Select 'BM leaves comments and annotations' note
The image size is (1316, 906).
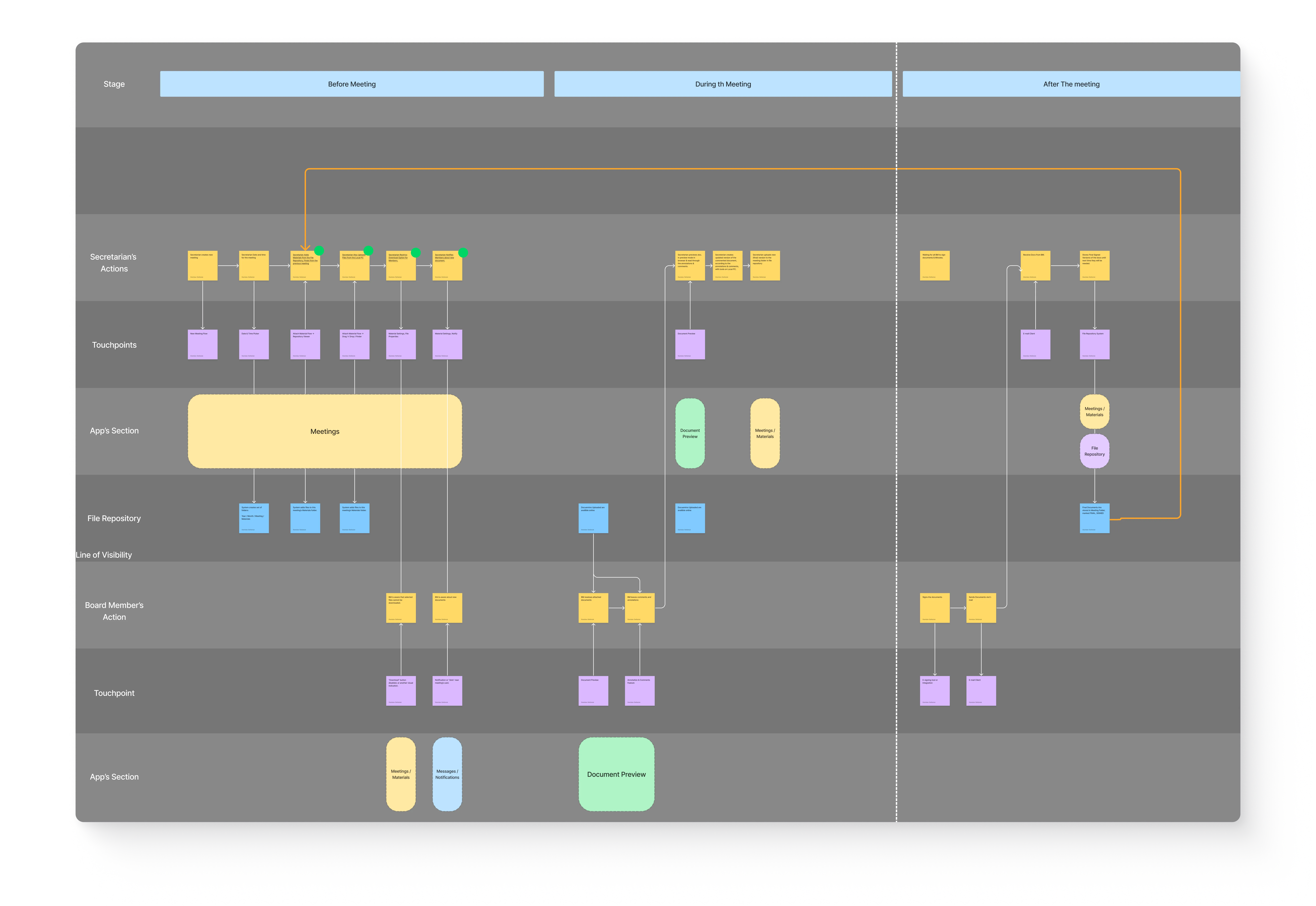[640, 608]
